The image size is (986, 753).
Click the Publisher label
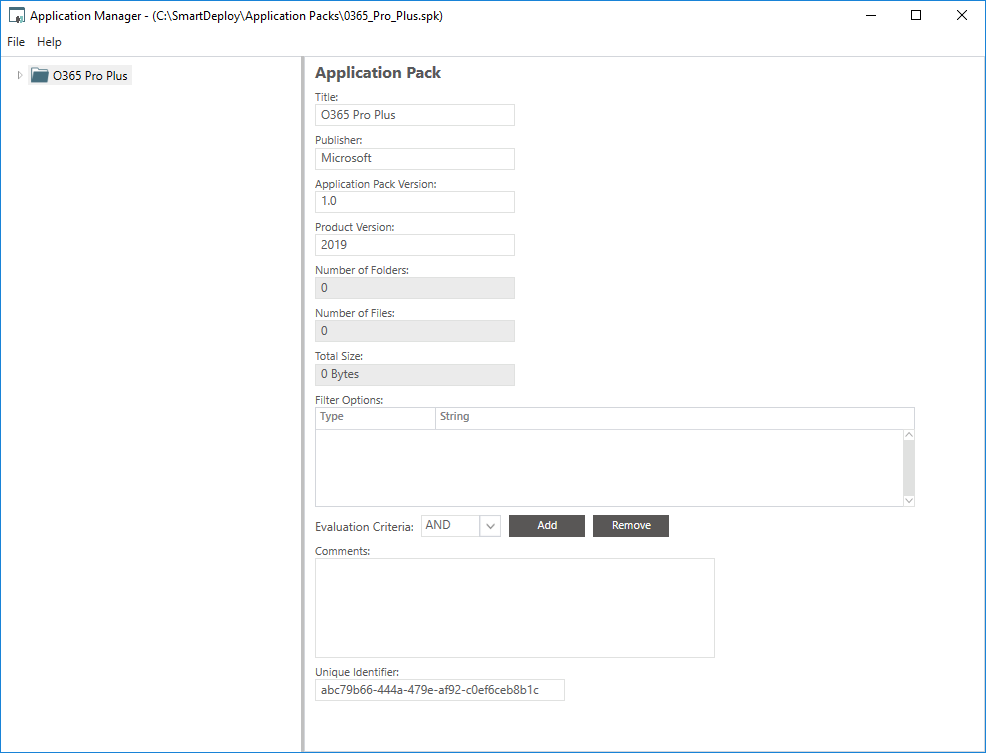pos(338,140)
